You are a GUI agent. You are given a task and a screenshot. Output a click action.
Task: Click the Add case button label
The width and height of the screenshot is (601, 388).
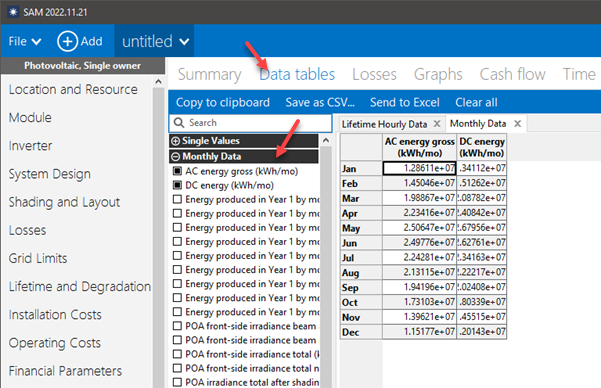click(92, 41)
